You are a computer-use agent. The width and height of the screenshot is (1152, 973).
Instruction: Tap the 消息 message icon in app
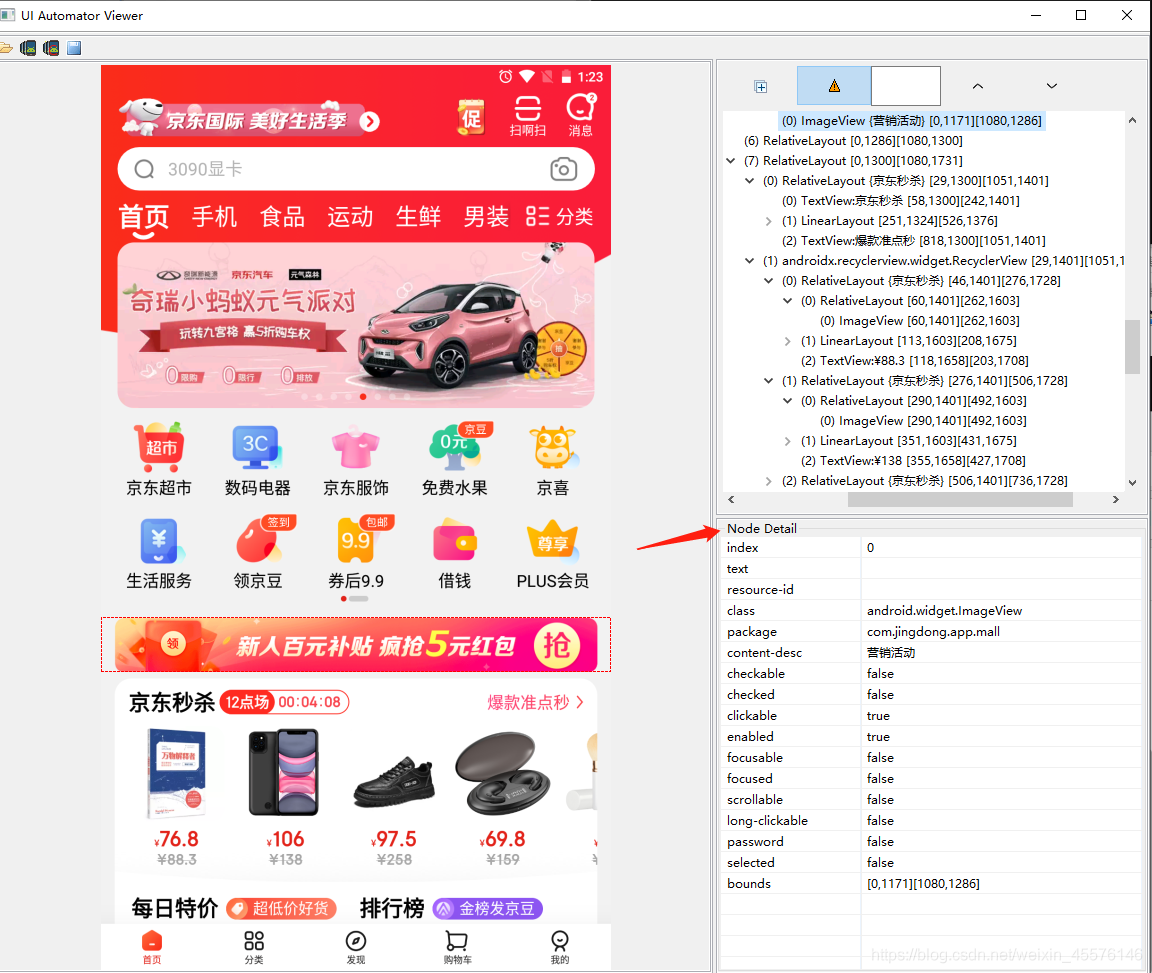(x=580, y=116)
